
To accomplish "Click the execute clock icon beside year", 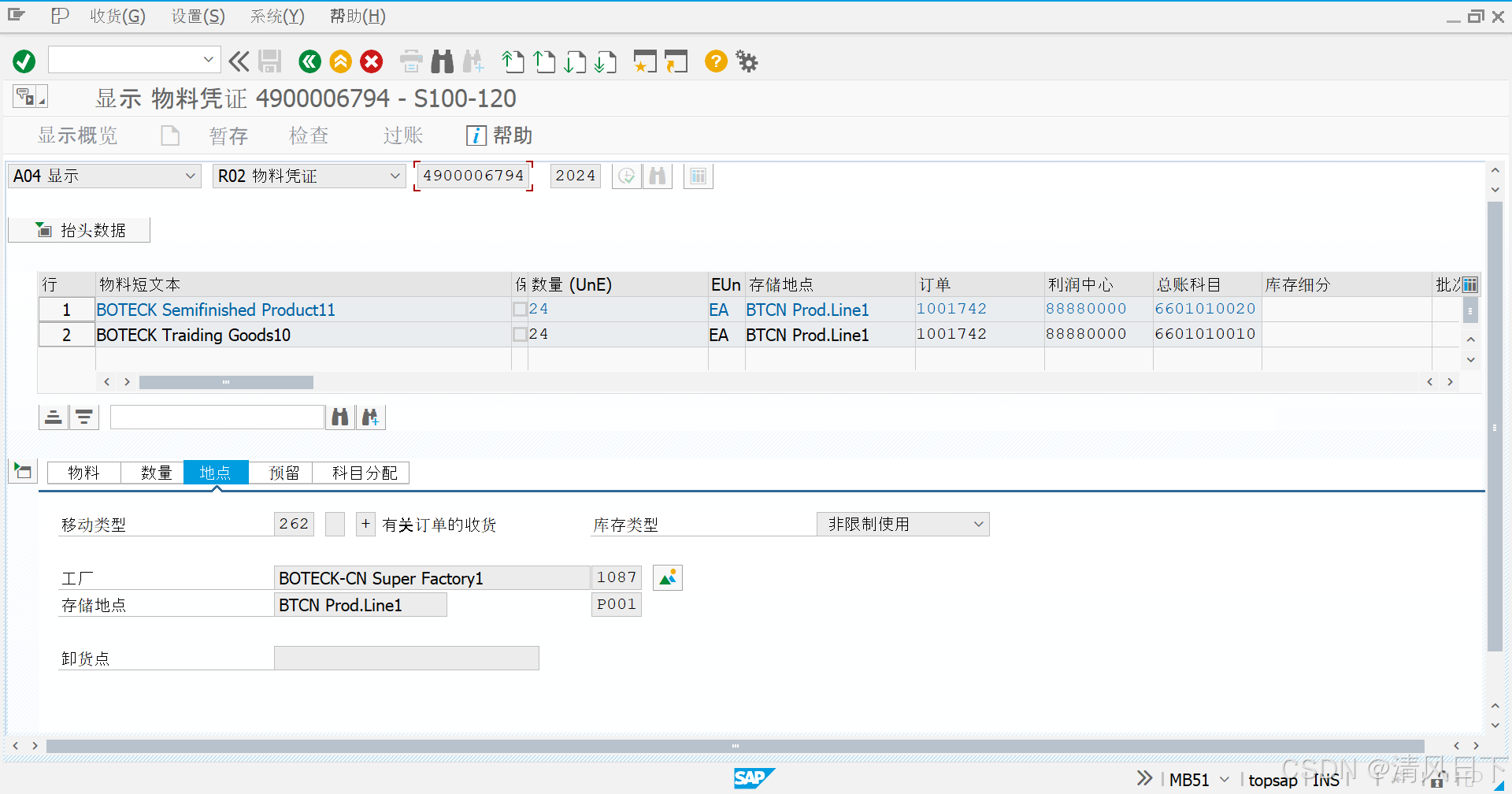I will tap(627, 176).
